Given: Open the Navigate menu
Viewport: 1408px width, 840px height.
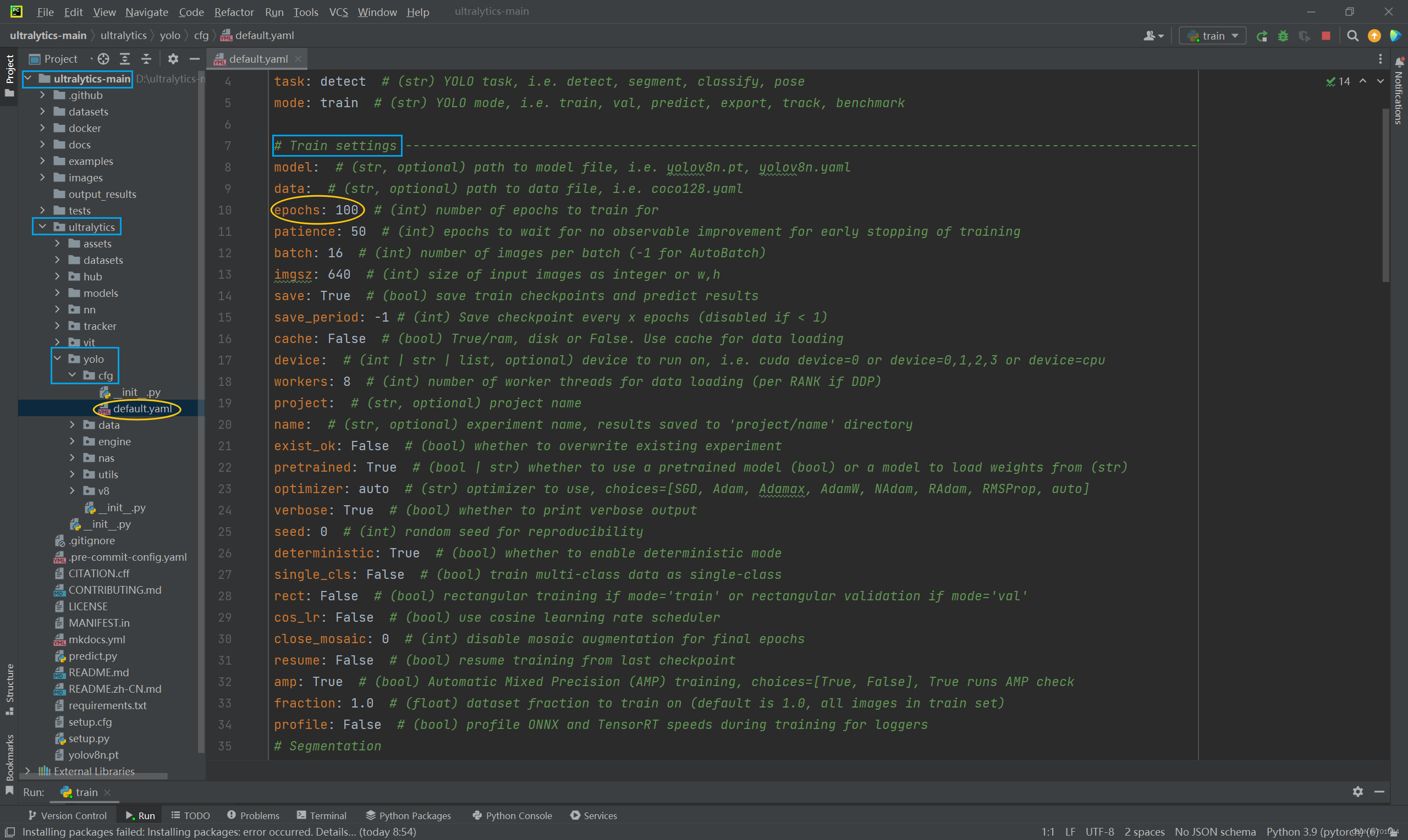Looking at the screenshot, I should pos(147,12).
